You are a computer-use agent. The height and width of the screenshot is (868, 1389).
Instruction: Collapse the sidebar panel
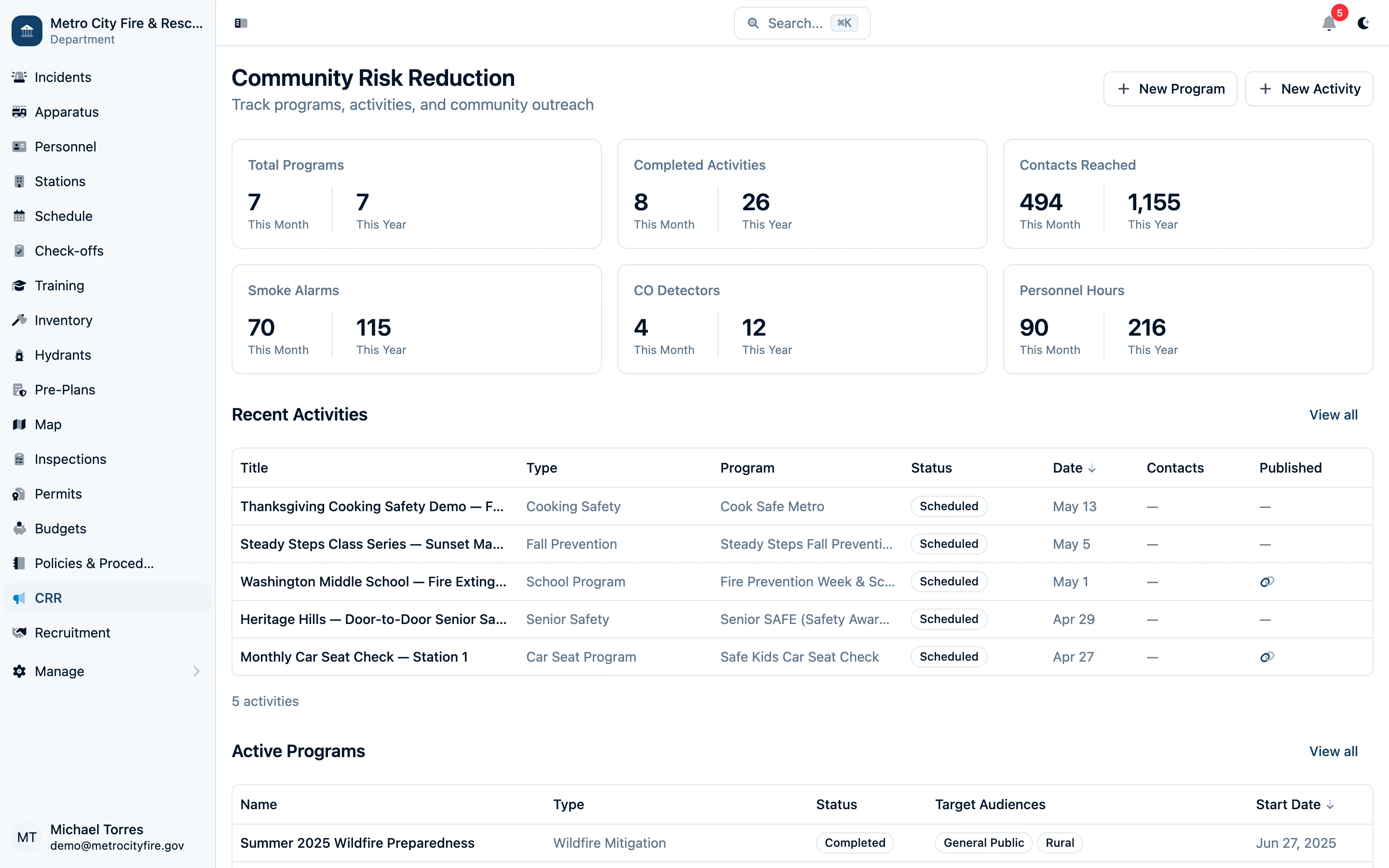[241, 23]
